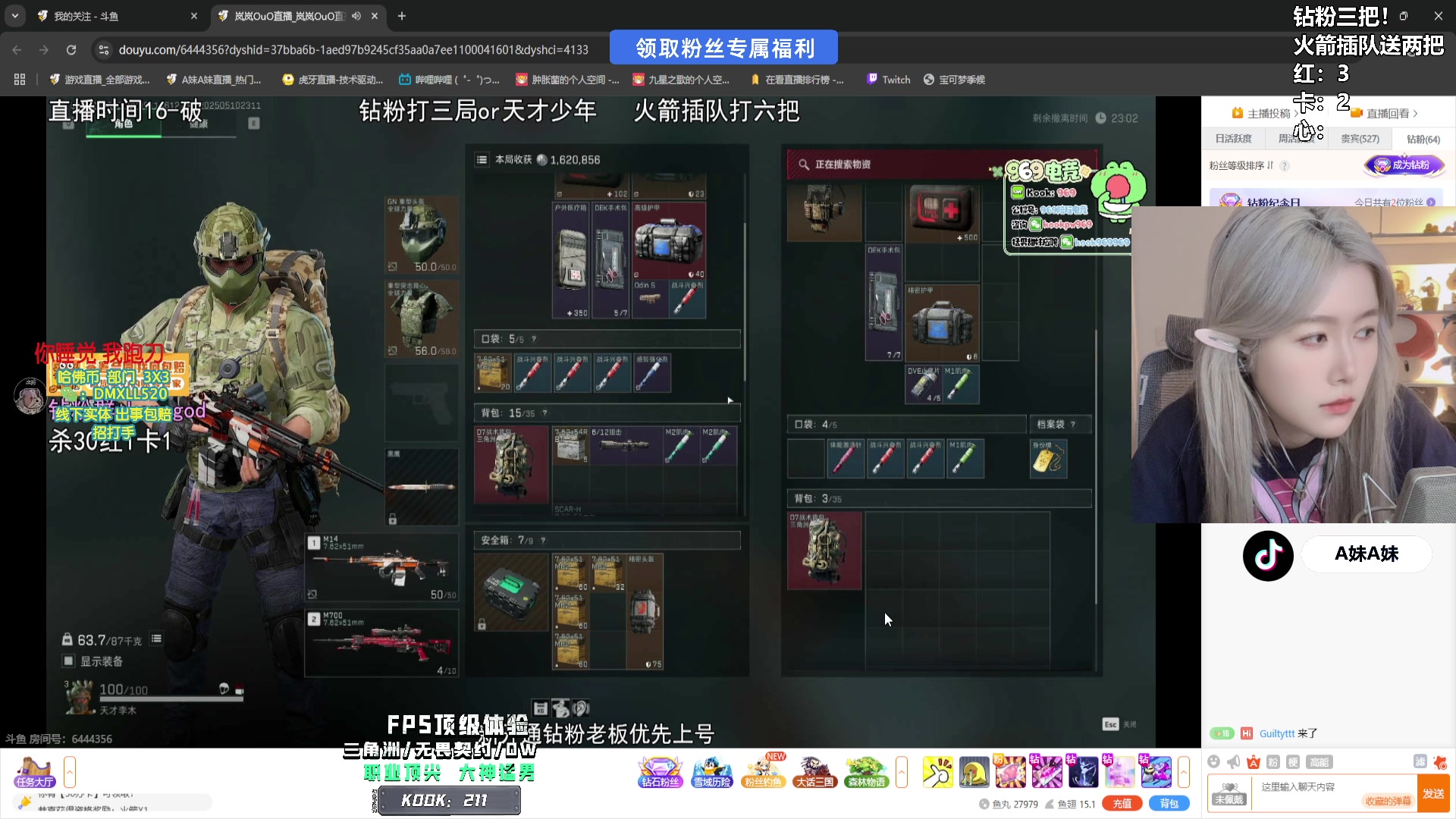The height and width of the screenshot is (819, 1456).
Task: Open 直播回看 replays
Action: point(1384,114)
